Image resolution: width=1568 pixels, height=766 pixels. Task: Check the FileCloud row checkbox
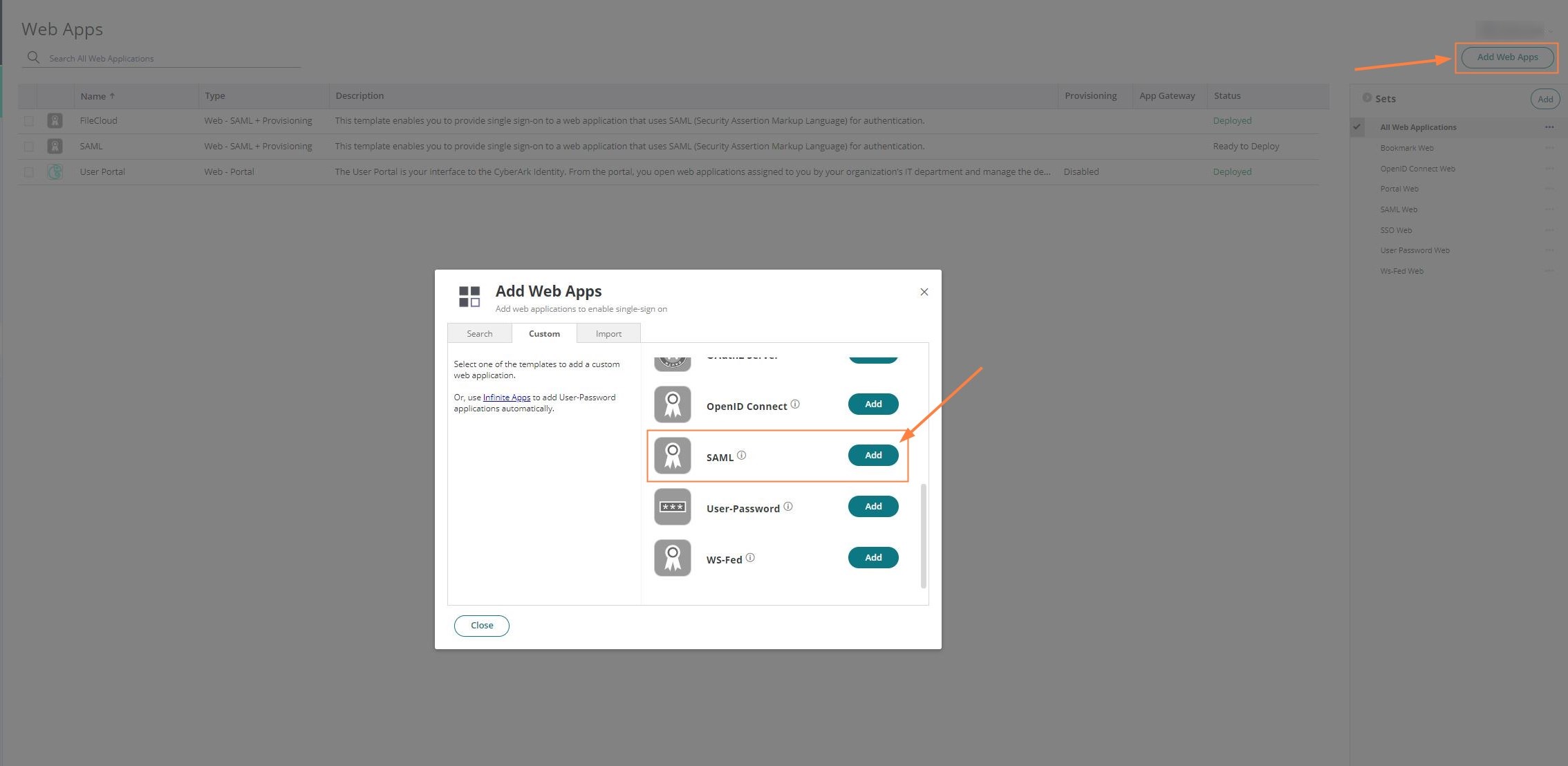pyautogui.click(x=28, y=120)
